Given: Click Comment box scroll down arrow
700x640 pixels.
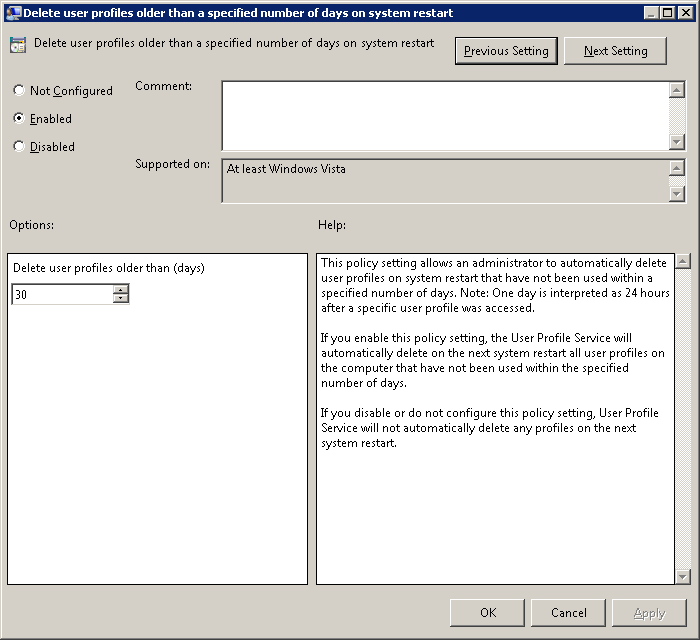Looking at the screenshot, I should click(x=677, y=142).
